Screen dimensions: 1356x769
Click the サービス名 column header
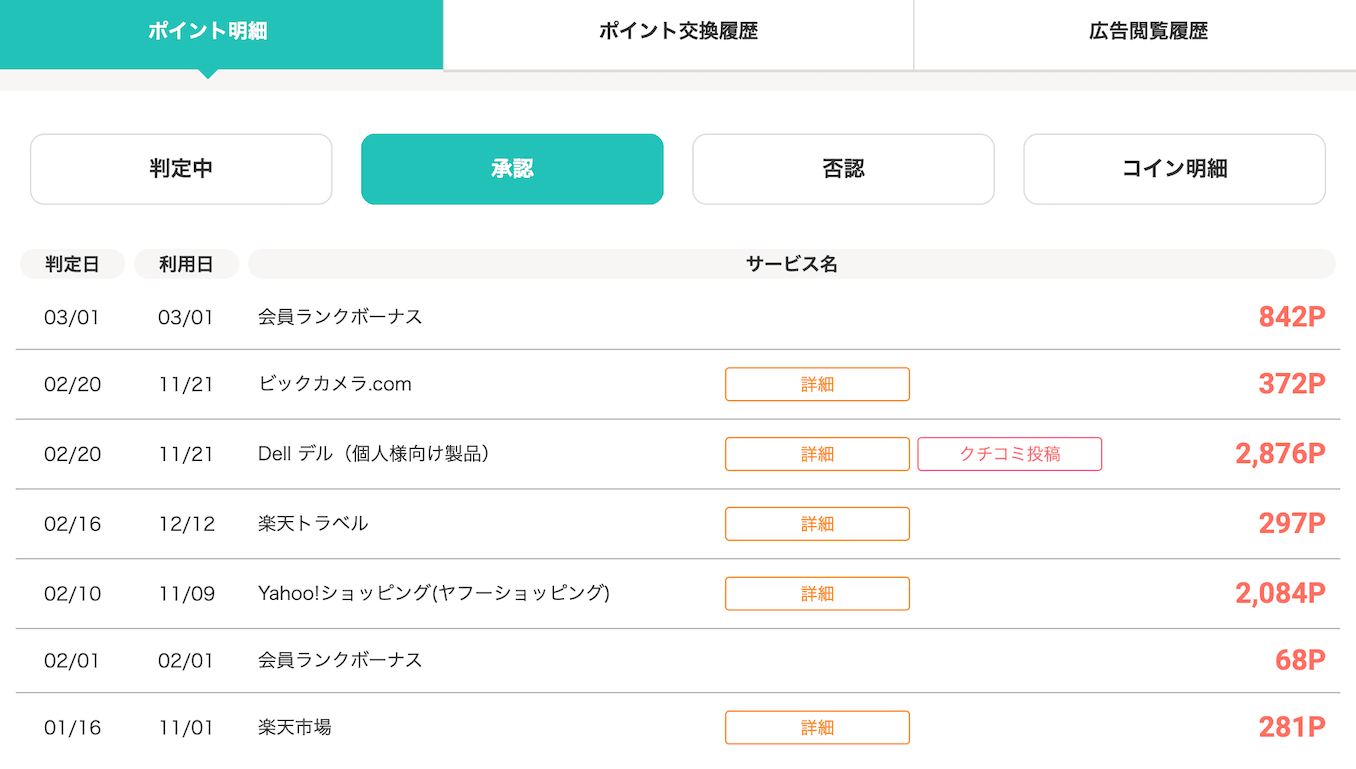coord(792,263)
